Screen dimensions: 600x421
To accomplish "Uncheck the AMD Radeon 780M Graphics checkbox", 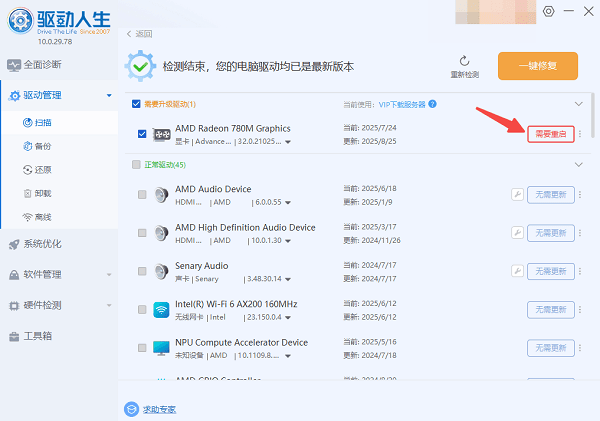I will click(142, 134).
